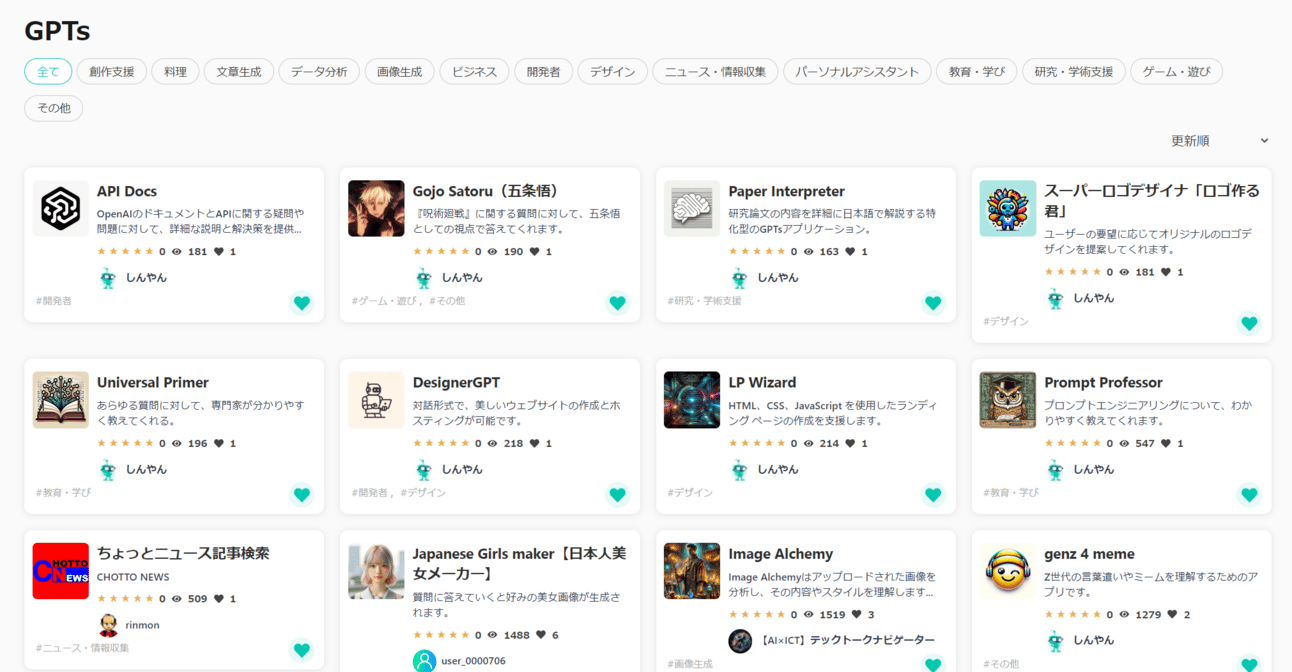Click the genz 4 meme emoji icon
Screen dimensions: 1292x672
[x=1007, y=571]
